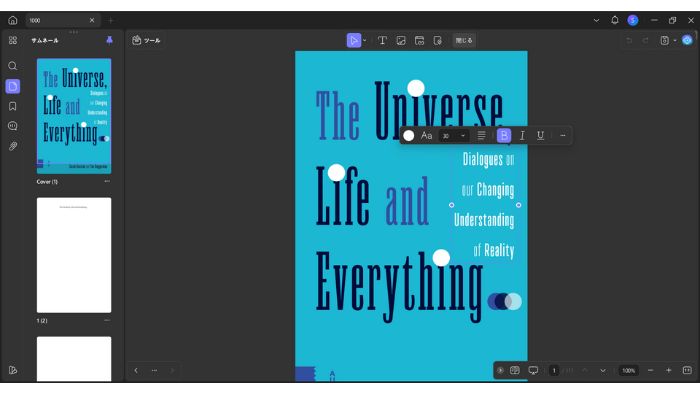
Task: Open the font chooser Aa button
Action: [x=426, y=136]
